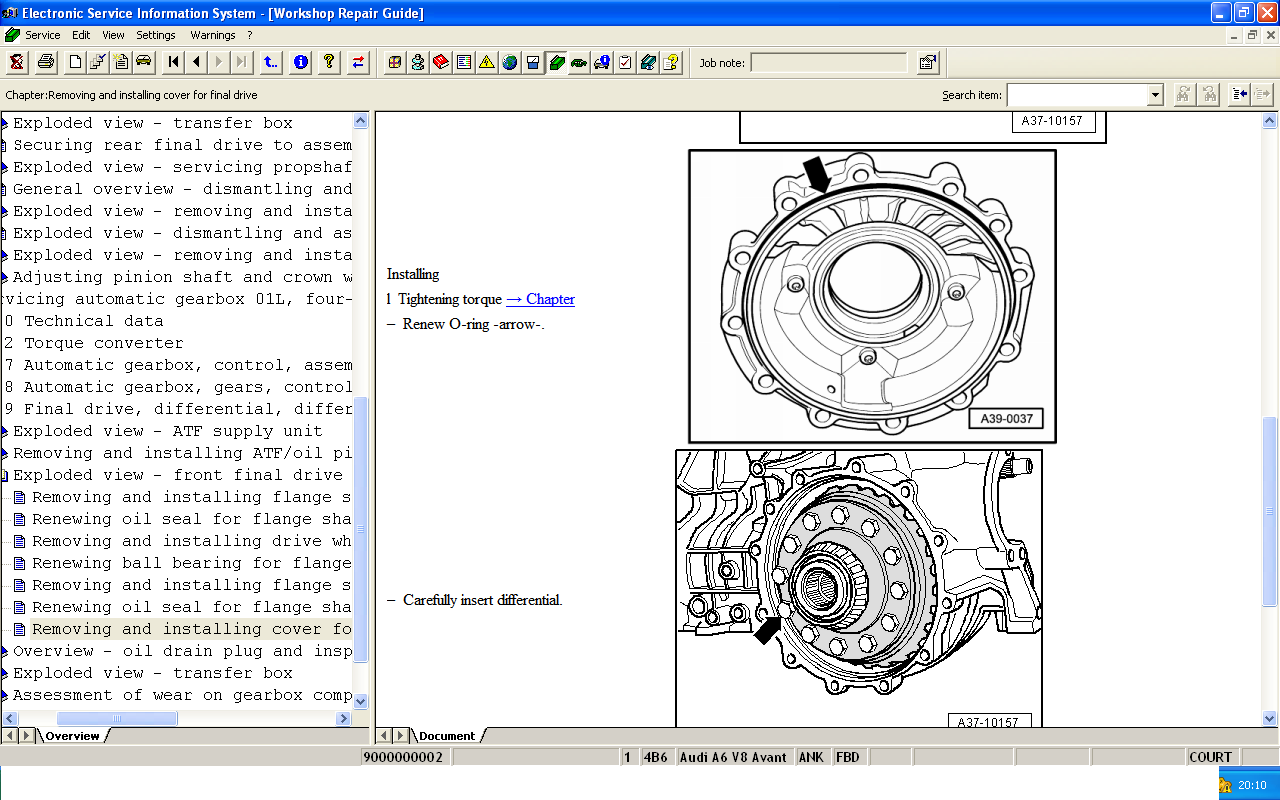Click the blue 't..' toolbar icon
Screen dimensions: 1280x800
(271, 63)
